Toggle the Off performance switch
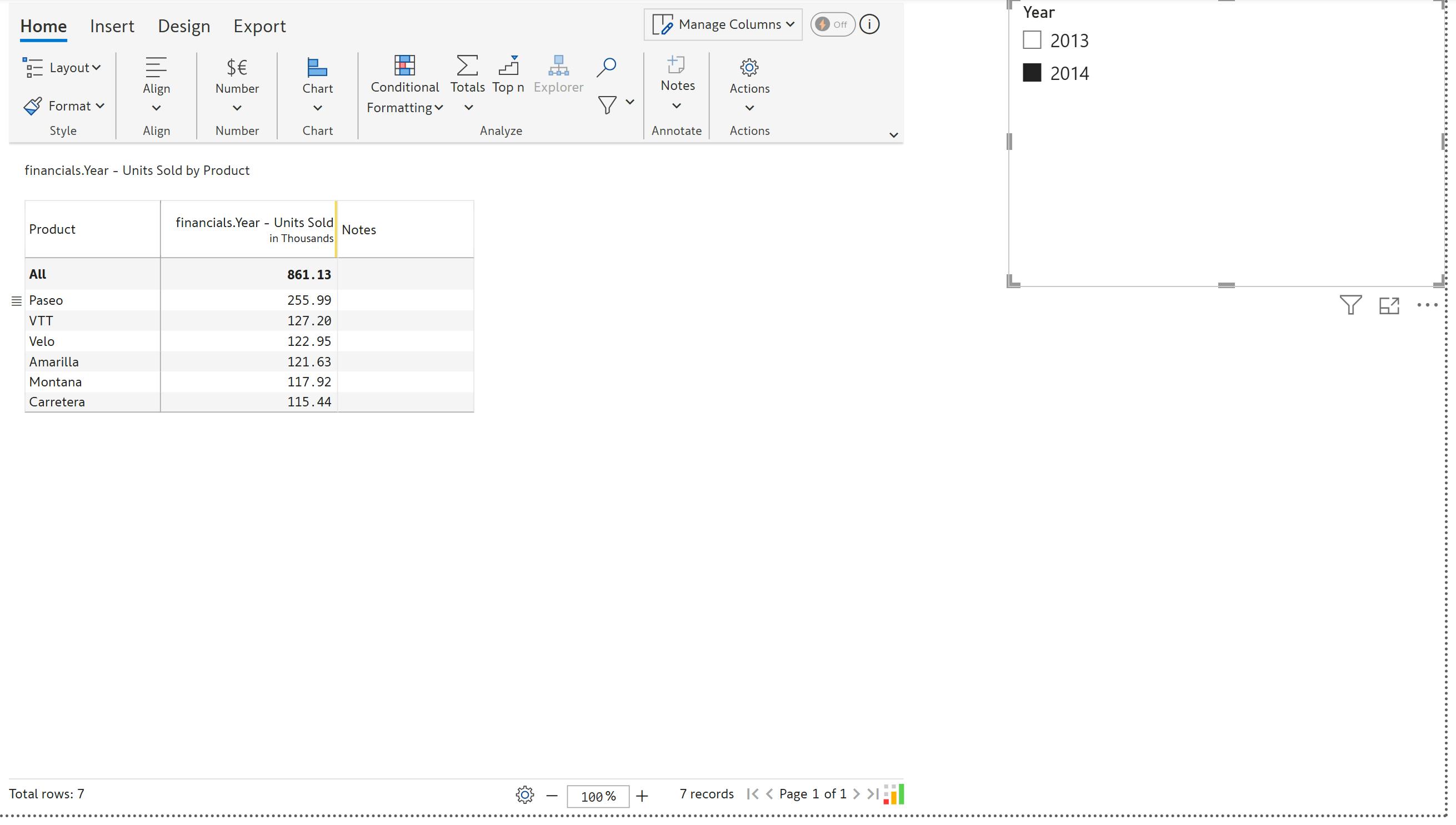1456x825 pixels. [x=832, y=24]
